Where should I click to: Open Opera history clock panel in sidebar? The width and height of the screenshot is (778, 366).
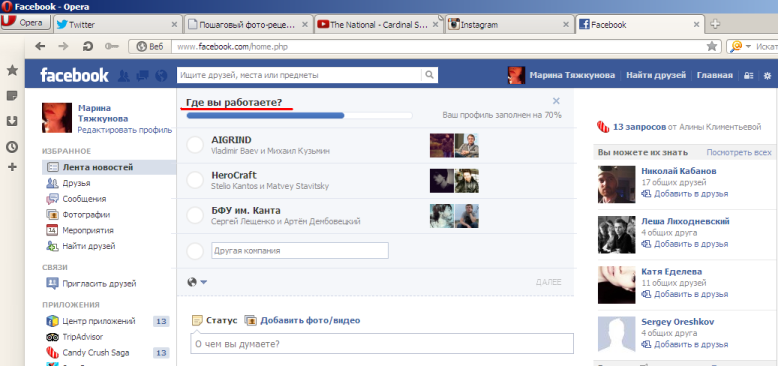pos(13,147)
